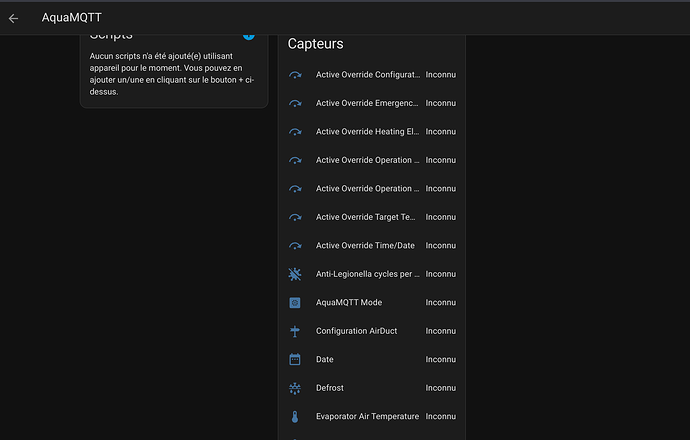690x440 pixels.
Task: Click the Inconnu value for Evaporator Air Temperature
Action: 440,416
